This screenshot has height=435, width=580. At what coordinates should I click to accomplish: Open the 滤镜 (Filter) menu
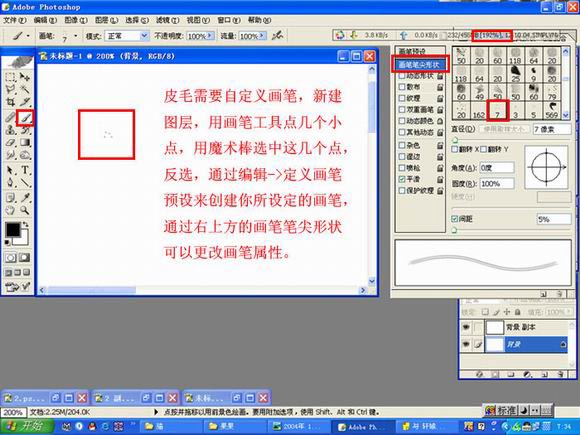(167, 20)
